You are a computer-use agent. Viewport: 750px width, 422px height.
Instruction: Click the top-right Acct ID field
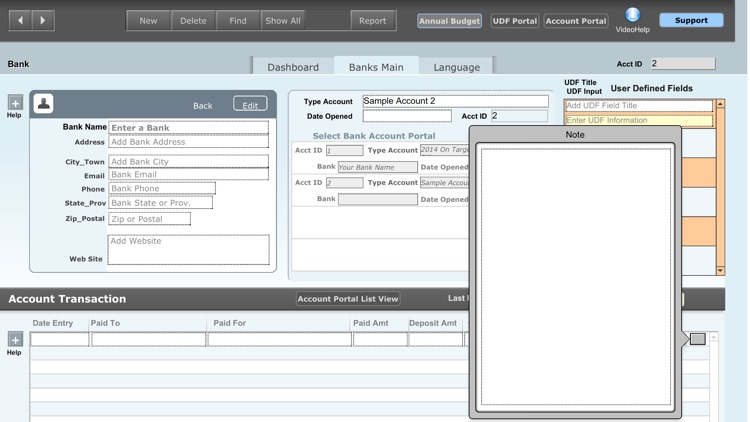coord(683,64)
